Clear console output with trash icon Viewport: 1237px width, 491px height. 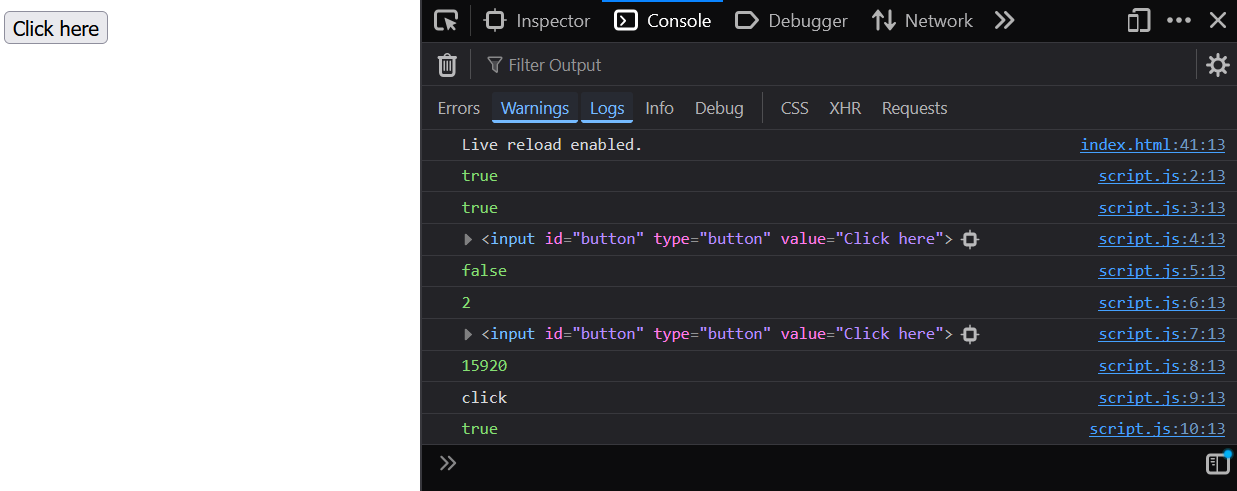pos(447,65)
